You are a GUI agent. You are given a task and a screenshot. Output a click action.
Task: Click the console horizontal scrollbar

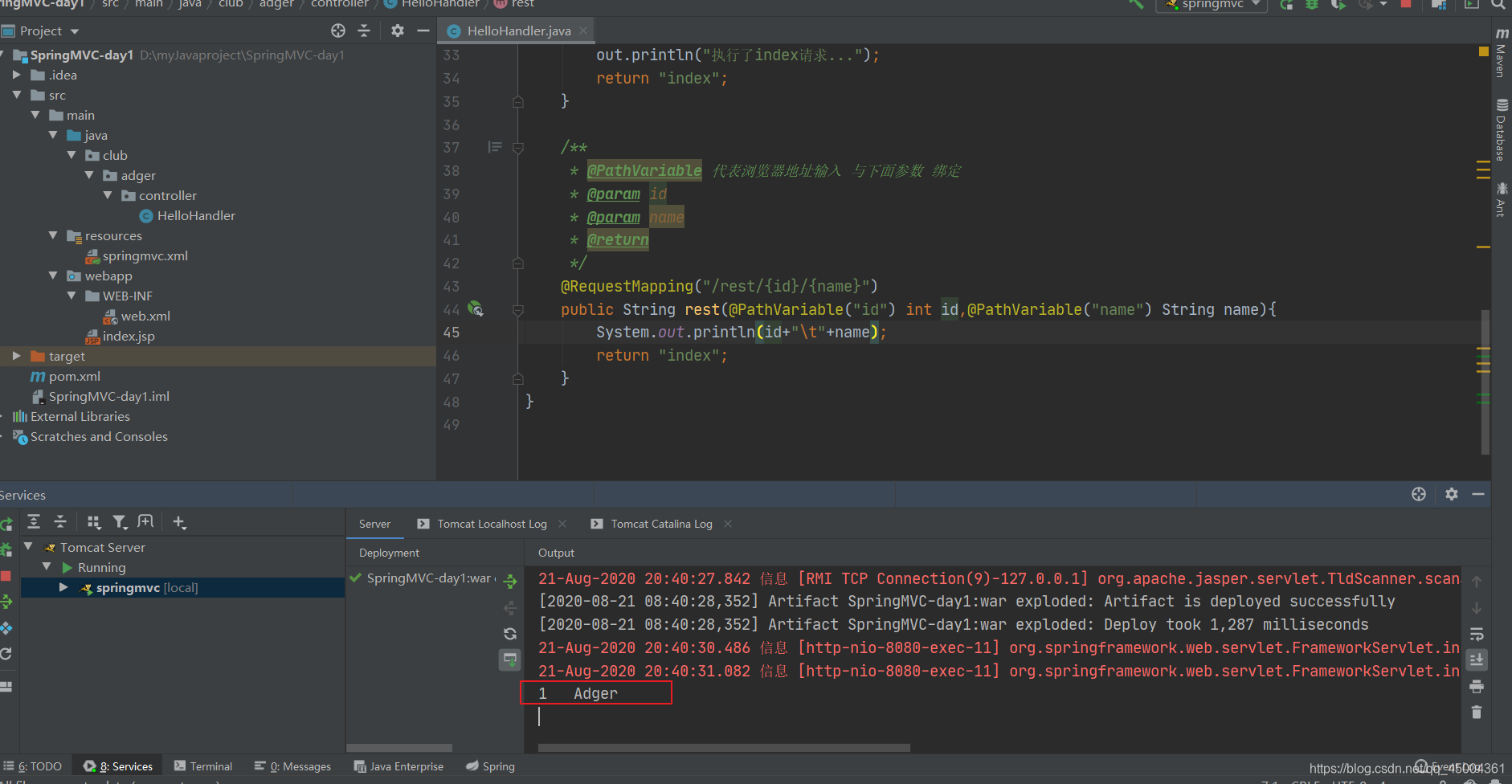click(x=724, y=747)
